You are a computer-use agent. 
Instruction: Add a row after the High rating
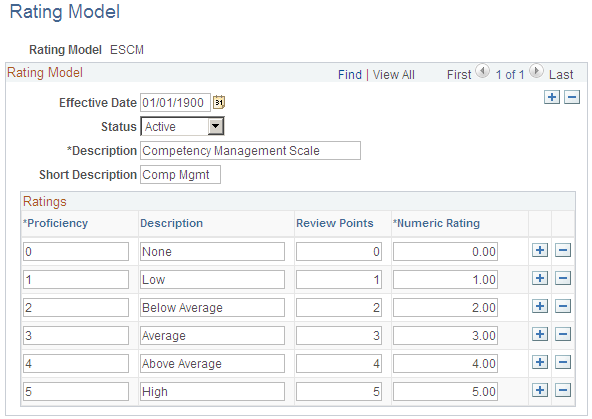[540, 390]
